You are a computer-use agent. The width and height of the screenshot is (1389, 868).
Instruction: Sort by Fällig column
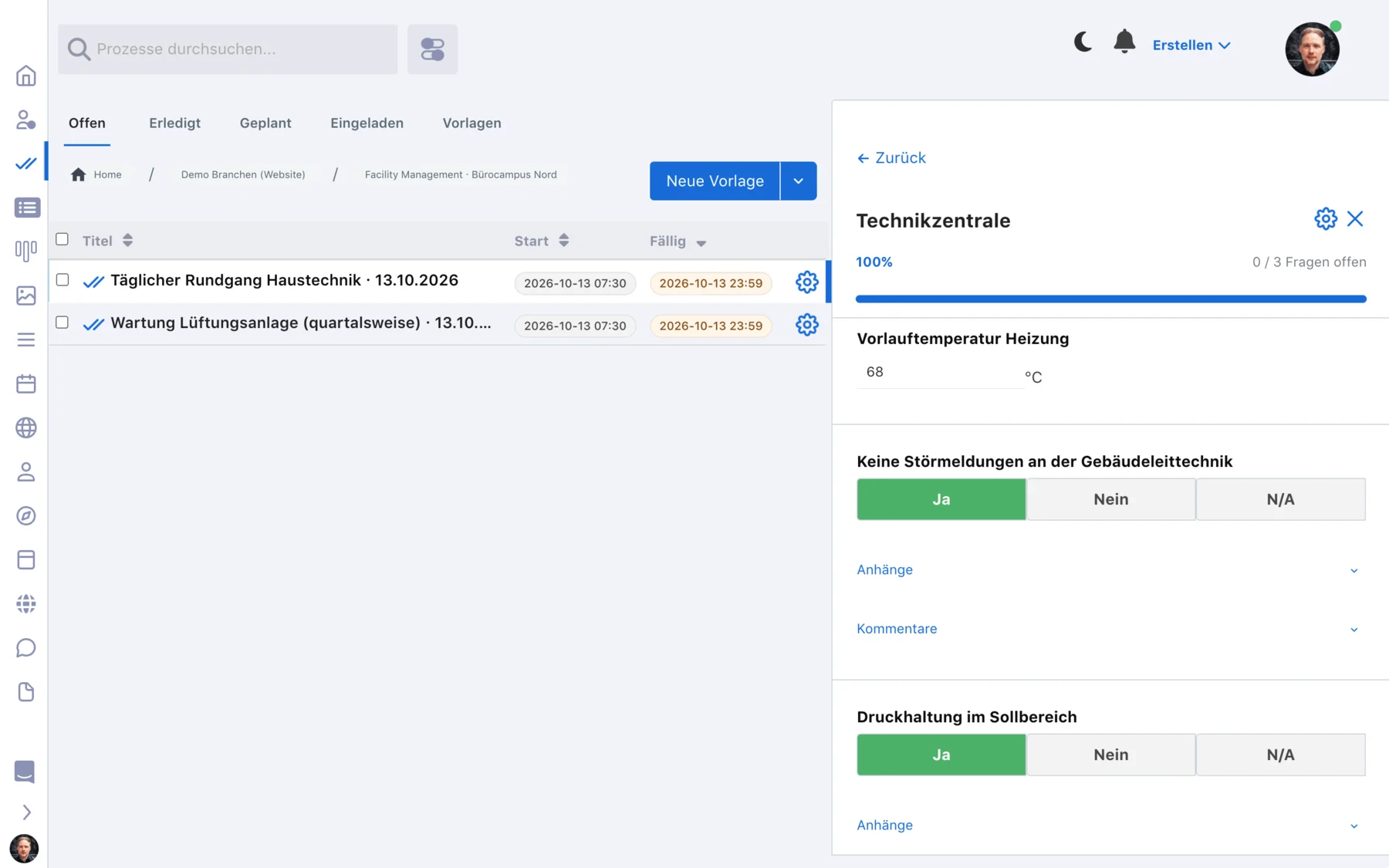pyautogui.click(x=678, y=241)
